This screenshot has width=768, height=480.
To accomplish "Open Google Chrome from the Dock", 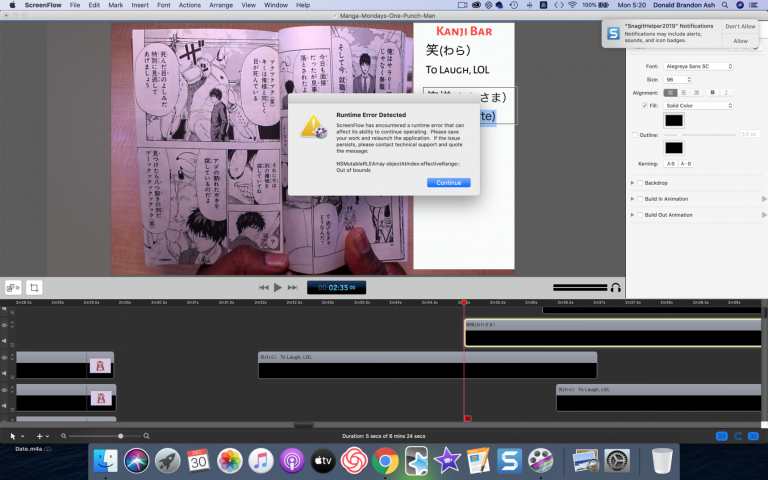I will tap(385, 460).
